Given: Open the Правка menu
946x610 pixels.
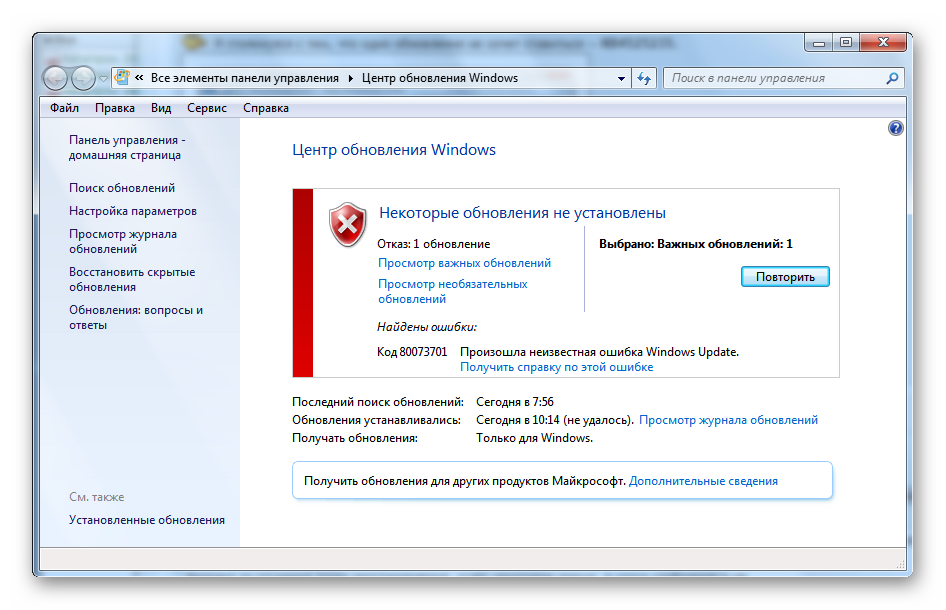Looking at the screenshot, I should (115, 108).
